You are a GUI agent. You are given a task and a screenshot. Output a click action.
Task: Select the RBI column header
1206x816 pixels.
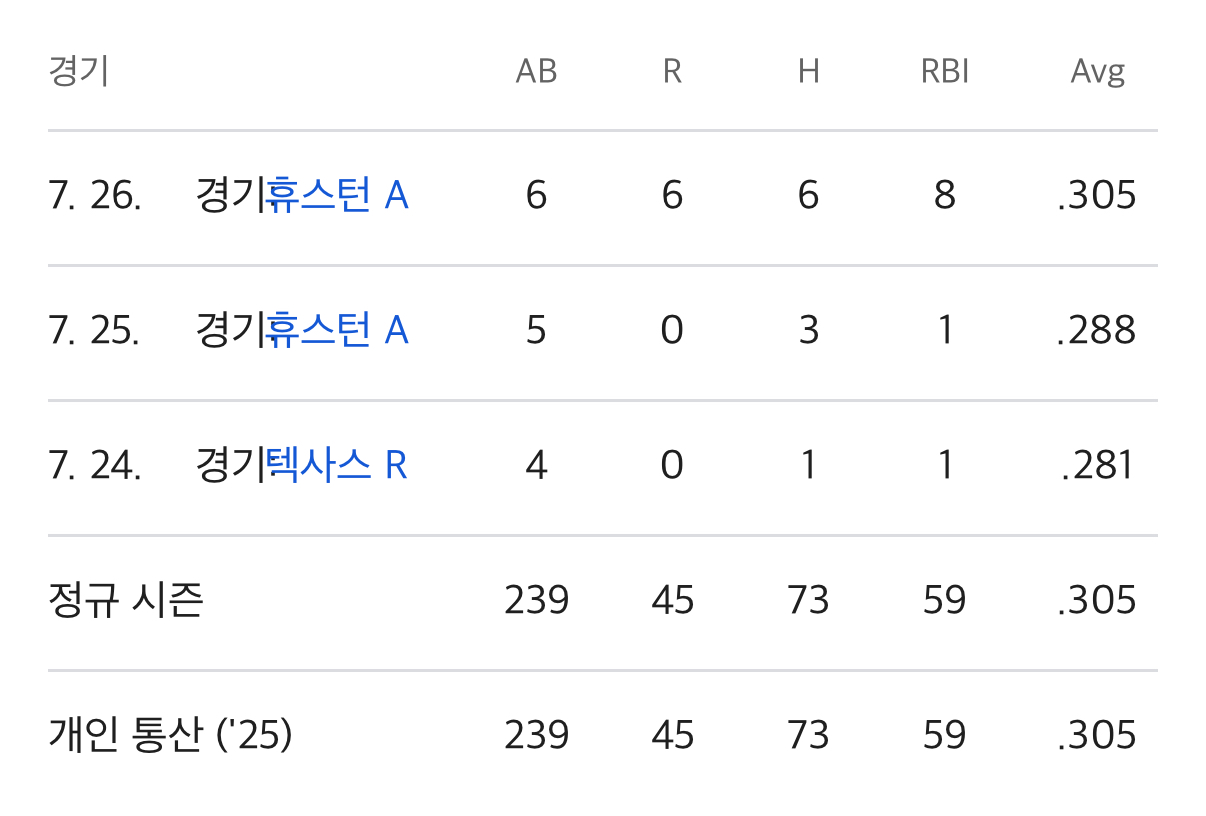945,72
